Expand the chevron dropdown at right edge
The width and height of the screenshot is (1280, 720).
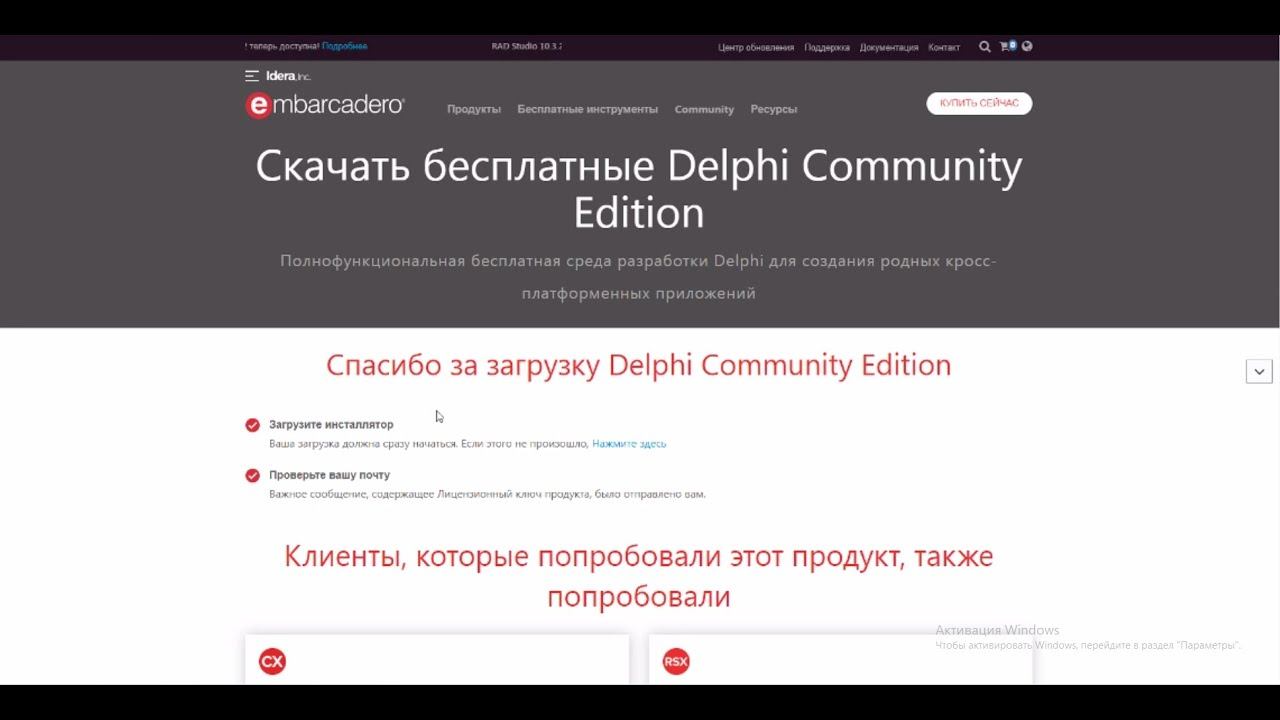coord(1259,371)
